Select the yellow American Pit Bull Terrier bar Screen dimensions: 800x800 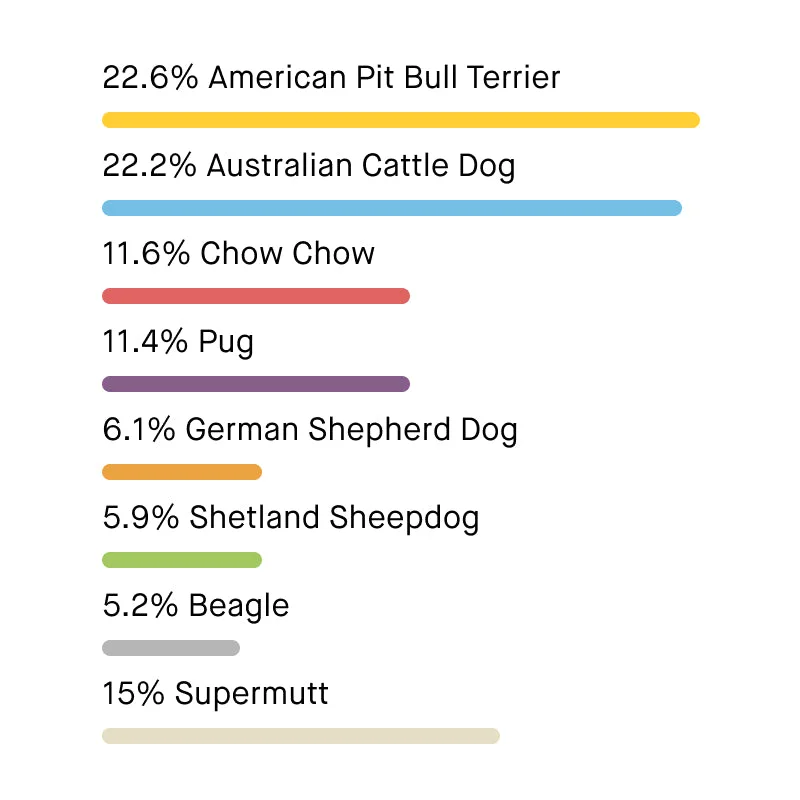(401, 120)
